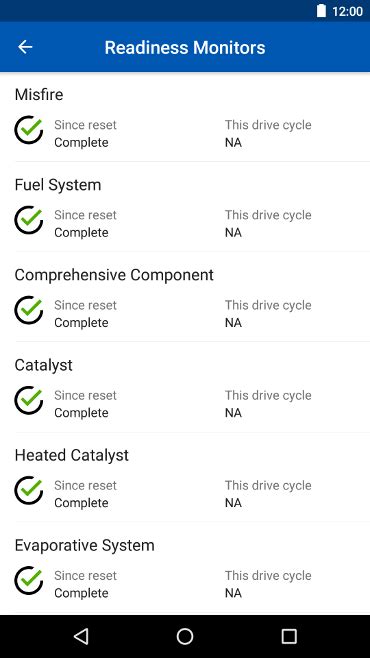Screen dimensions: 370x658
Task: Click the Heated Catalyst checkmark icon
Action: tap(29, 490)
